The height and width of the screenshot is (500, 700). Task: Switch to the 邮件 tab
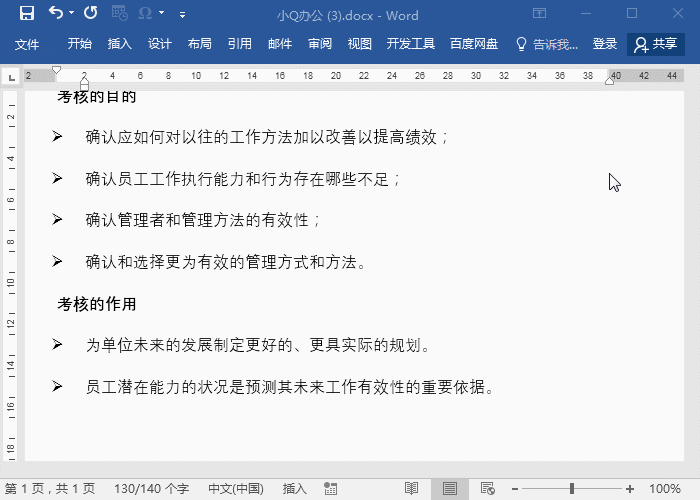[x=279, y=44]
